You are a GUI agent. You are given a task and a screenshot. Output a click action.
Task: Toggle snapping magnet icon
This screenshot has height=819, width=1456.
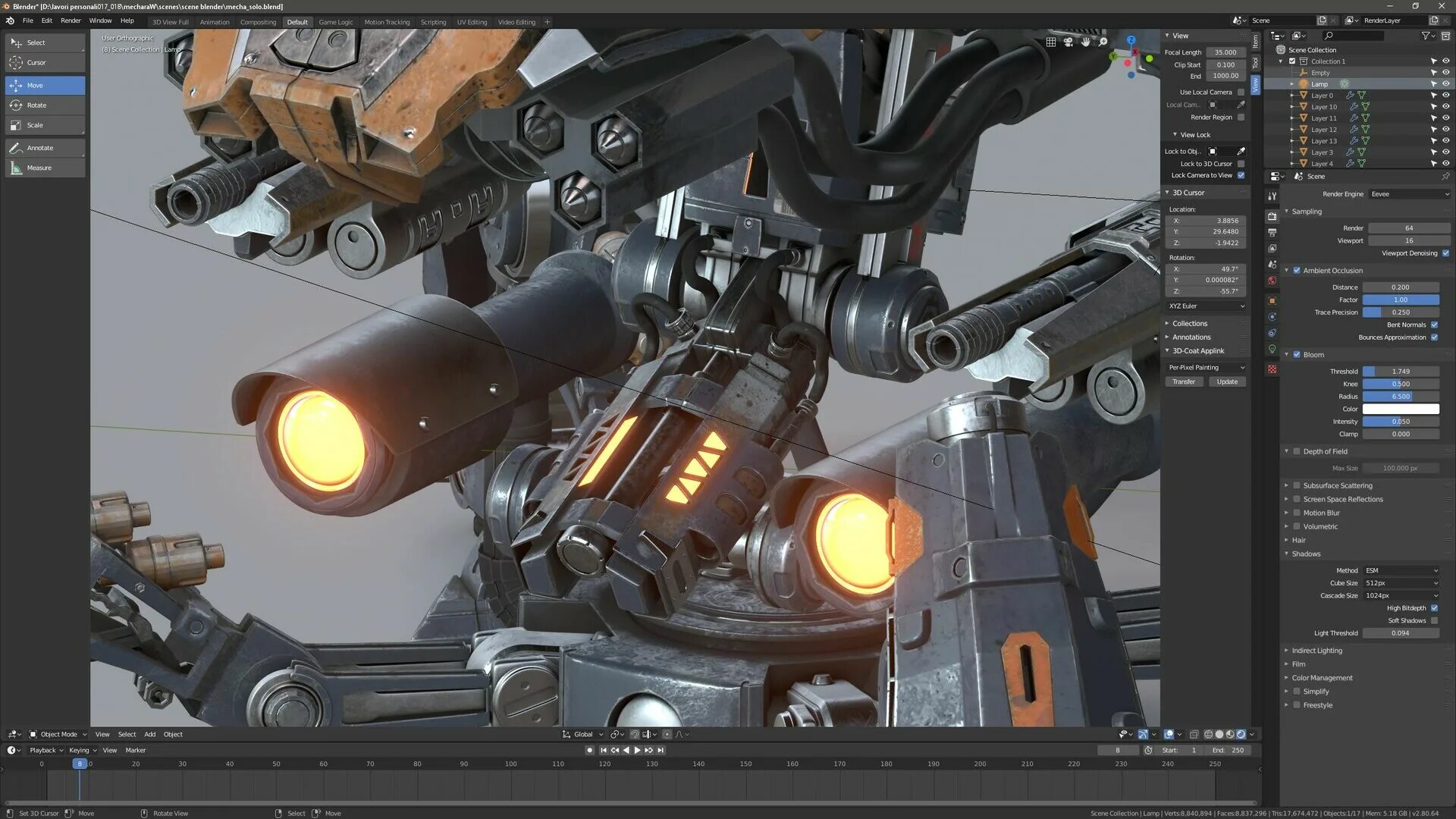[x=635, y=734]
